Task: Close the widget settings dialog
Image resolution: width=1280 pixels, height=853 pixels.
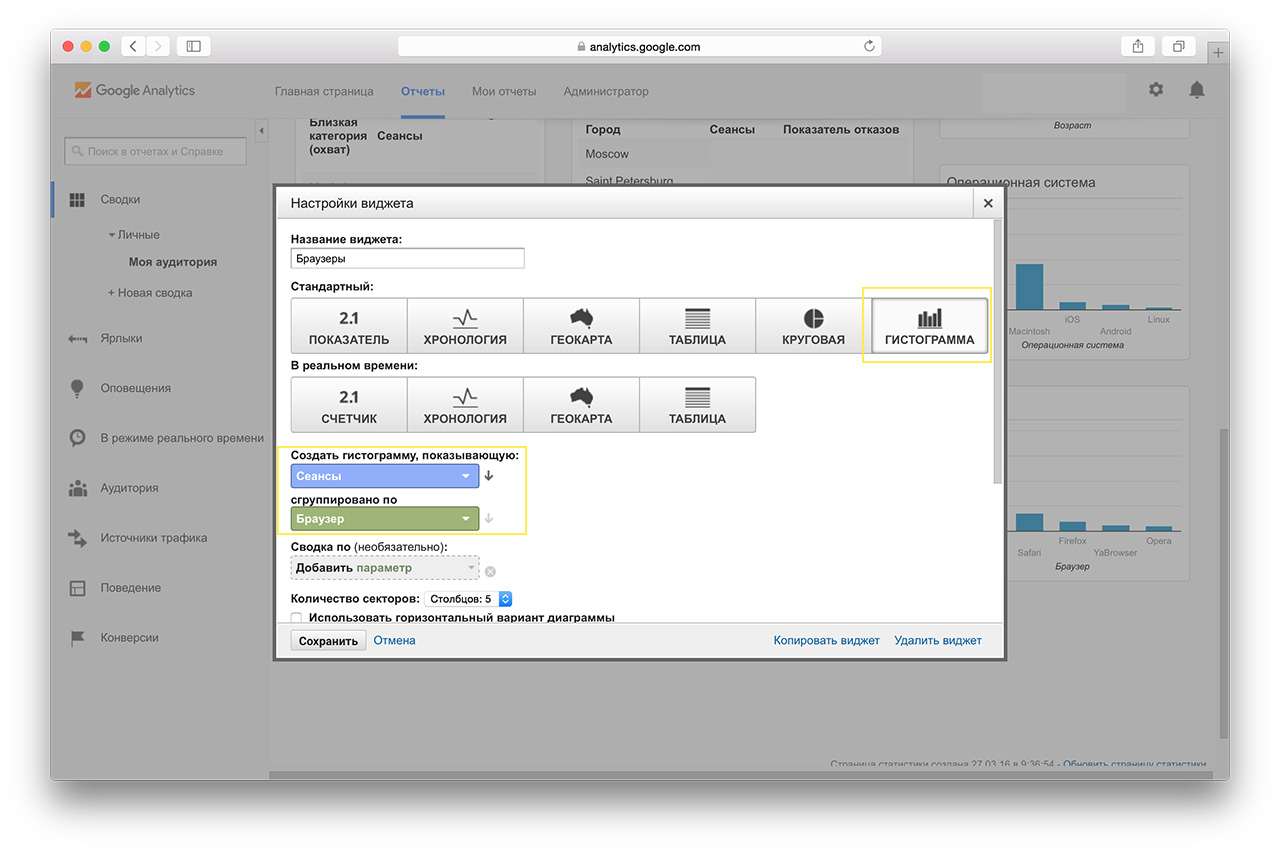Action: click(988, 203)
